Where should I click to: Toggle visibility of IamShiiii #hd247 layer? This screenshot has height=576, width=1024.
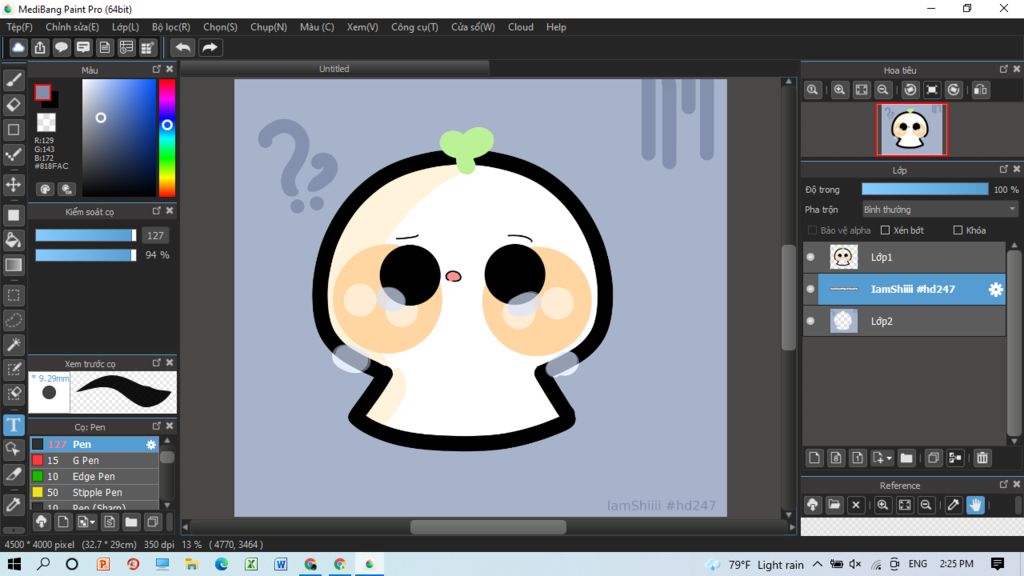coord(810,289)
